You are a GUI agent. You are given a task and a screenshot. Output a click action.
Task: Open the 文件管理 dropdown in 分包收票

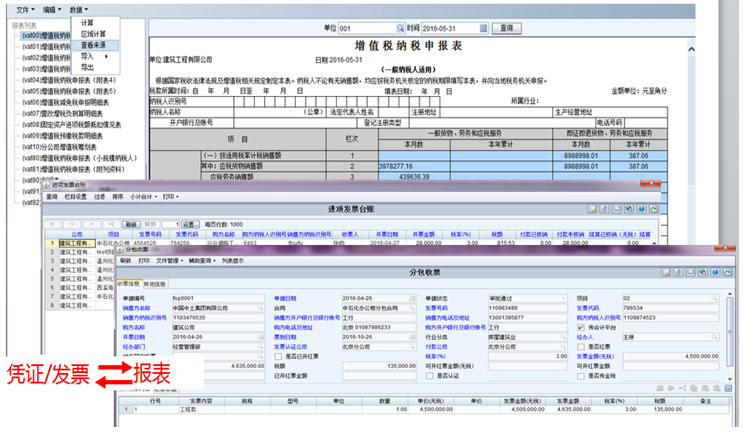(x=170, y=261)
